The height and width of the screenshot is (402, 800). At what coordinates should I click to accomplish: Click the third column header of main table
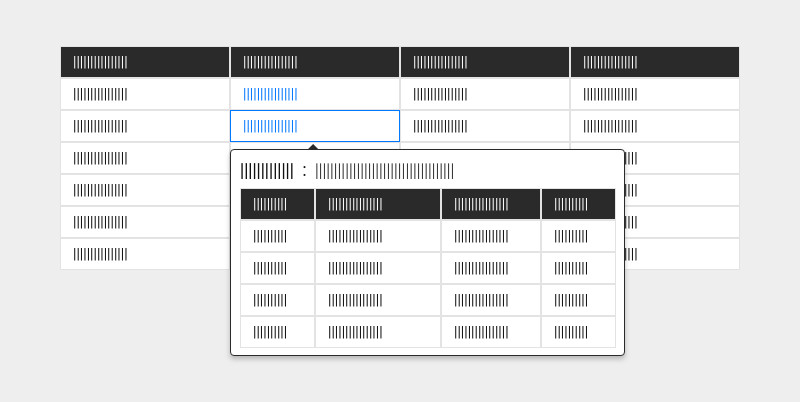[440, 62]
